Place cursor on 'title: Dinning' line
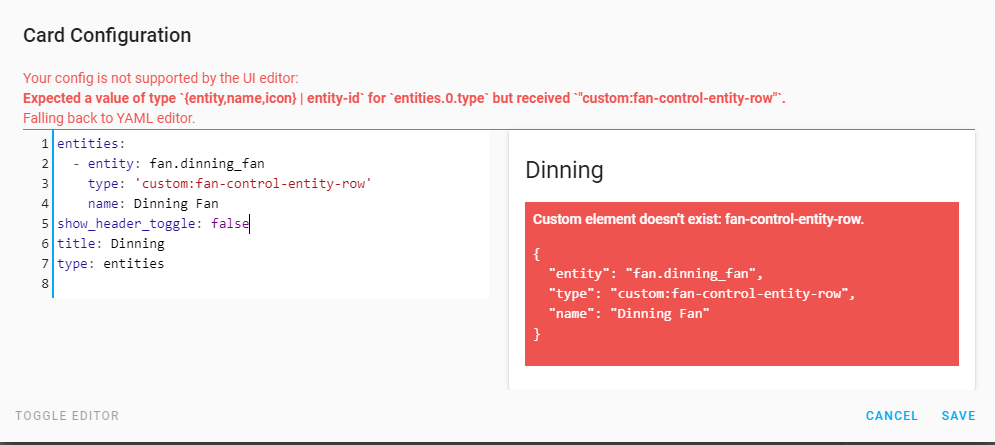995x445 pixels. coord(111,244)
